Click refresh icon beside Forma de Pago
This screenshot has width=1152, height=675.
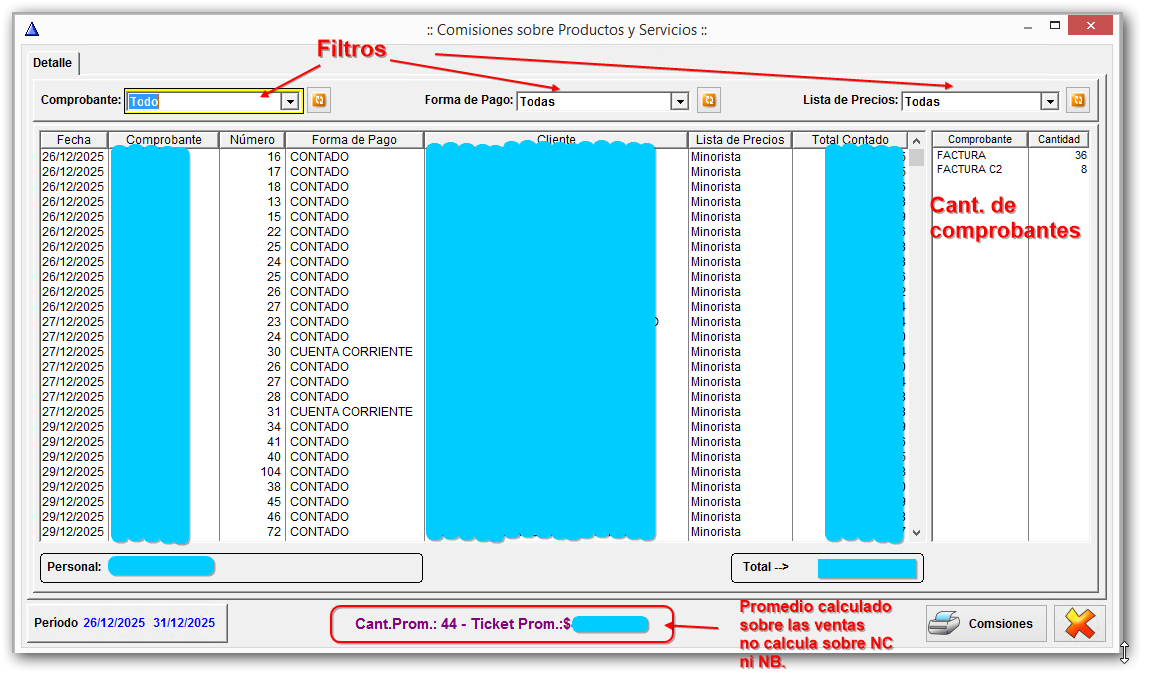click(708, 101)
